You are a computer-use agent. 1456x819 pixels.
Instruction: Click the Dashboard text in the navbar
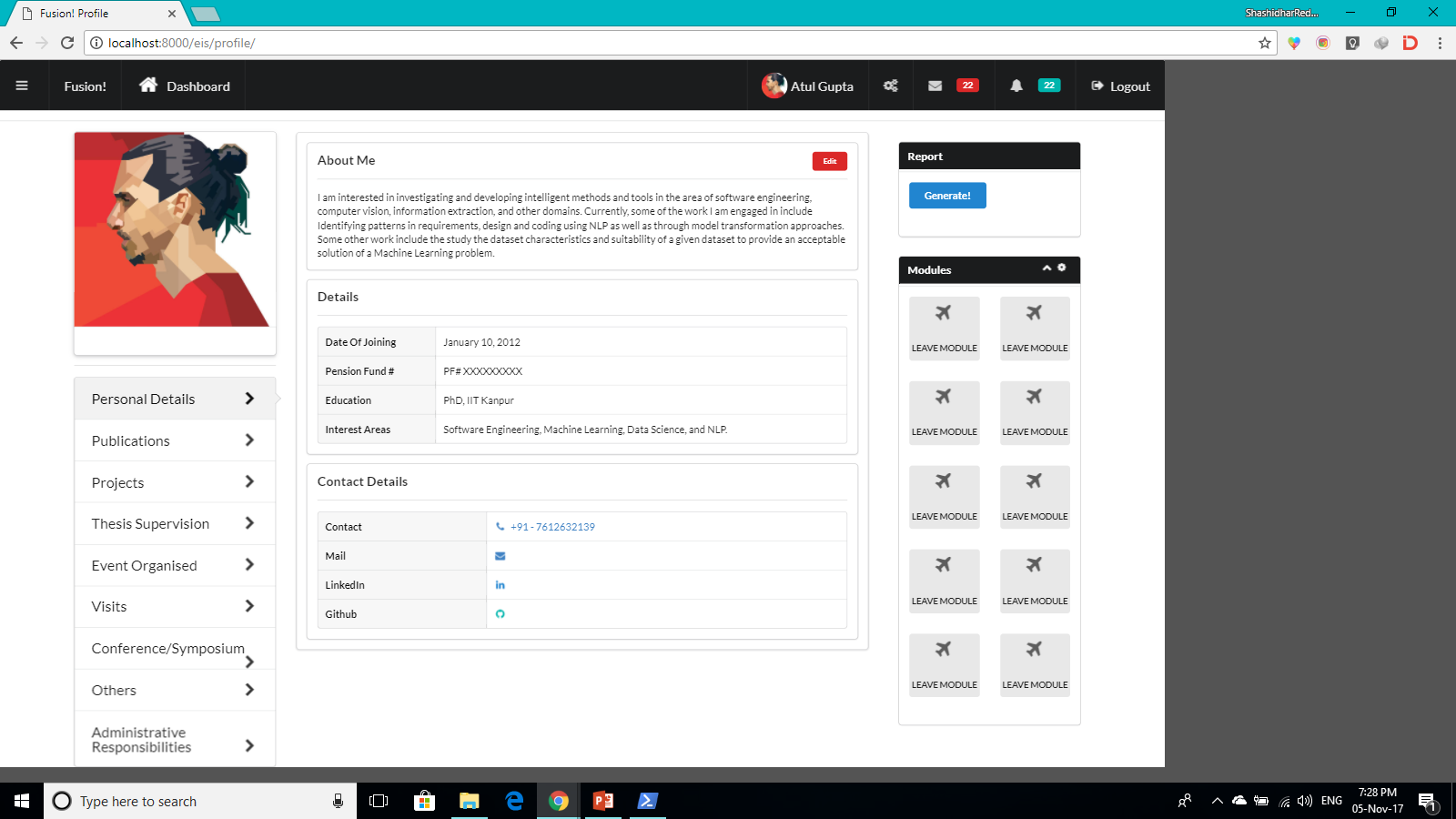coord(198,86)
